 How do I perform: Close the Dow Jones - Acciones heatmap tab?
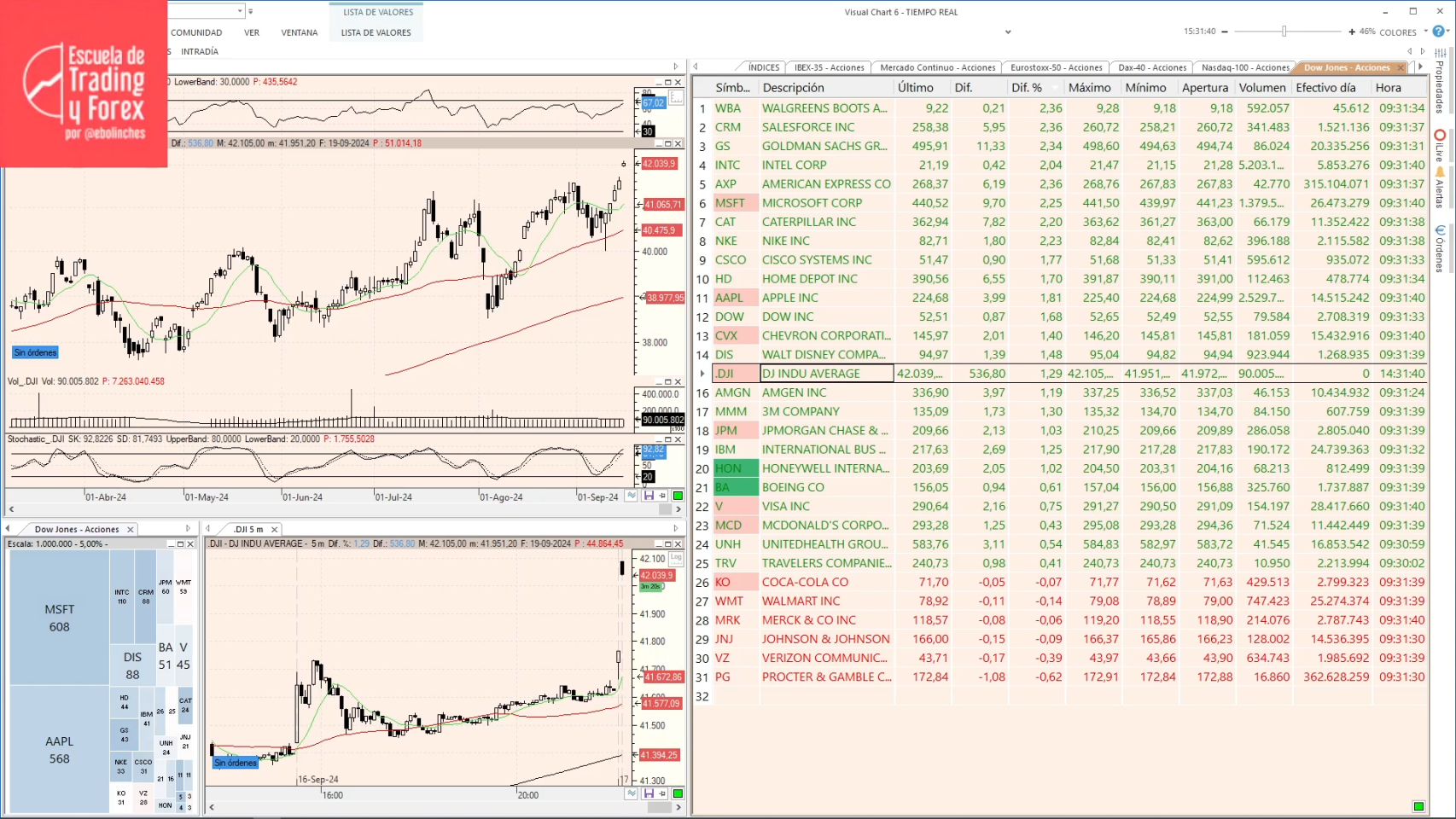131,530
